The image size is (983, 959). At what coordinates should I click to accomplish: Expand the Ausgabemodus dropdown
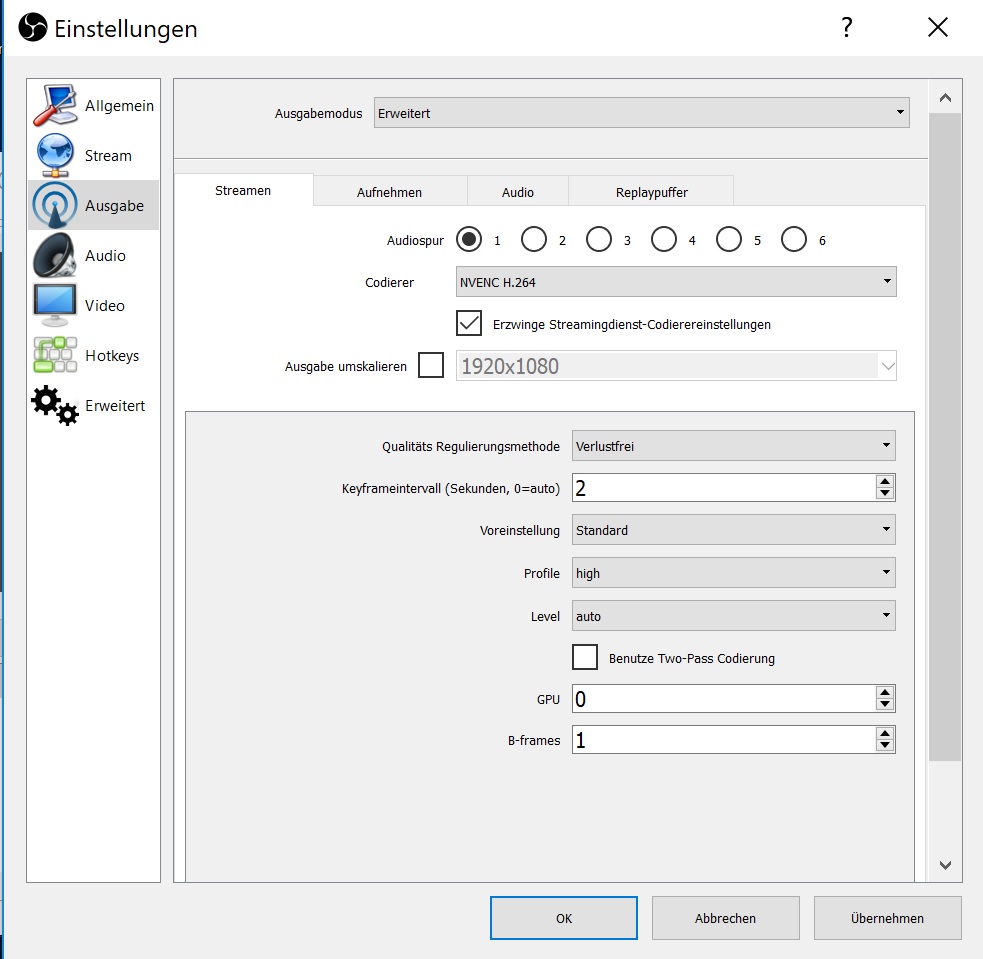641,113
